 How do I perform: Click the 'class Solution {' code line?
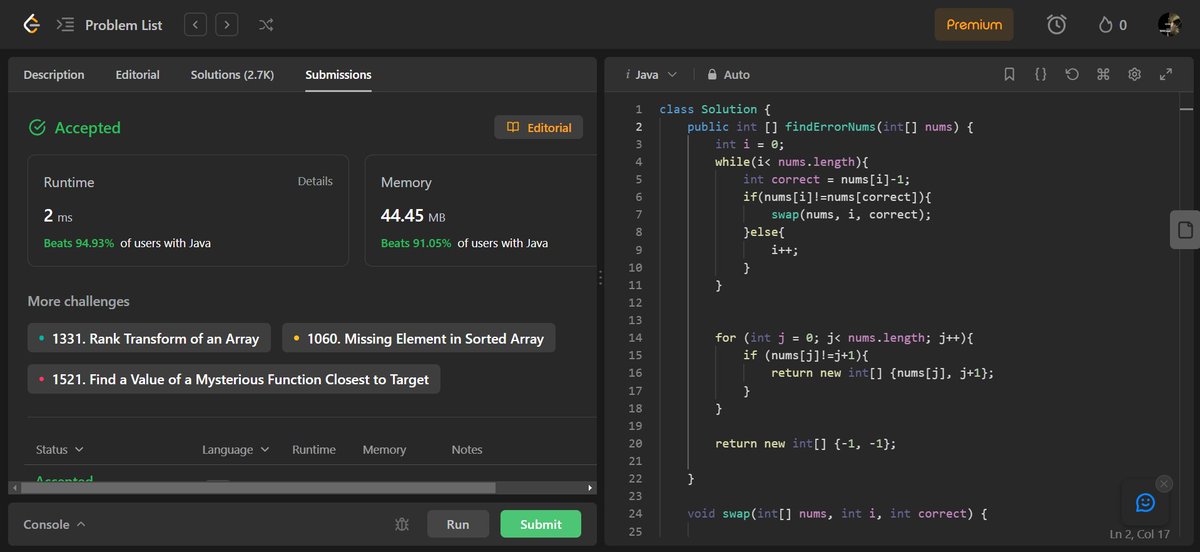pos(715,109)
